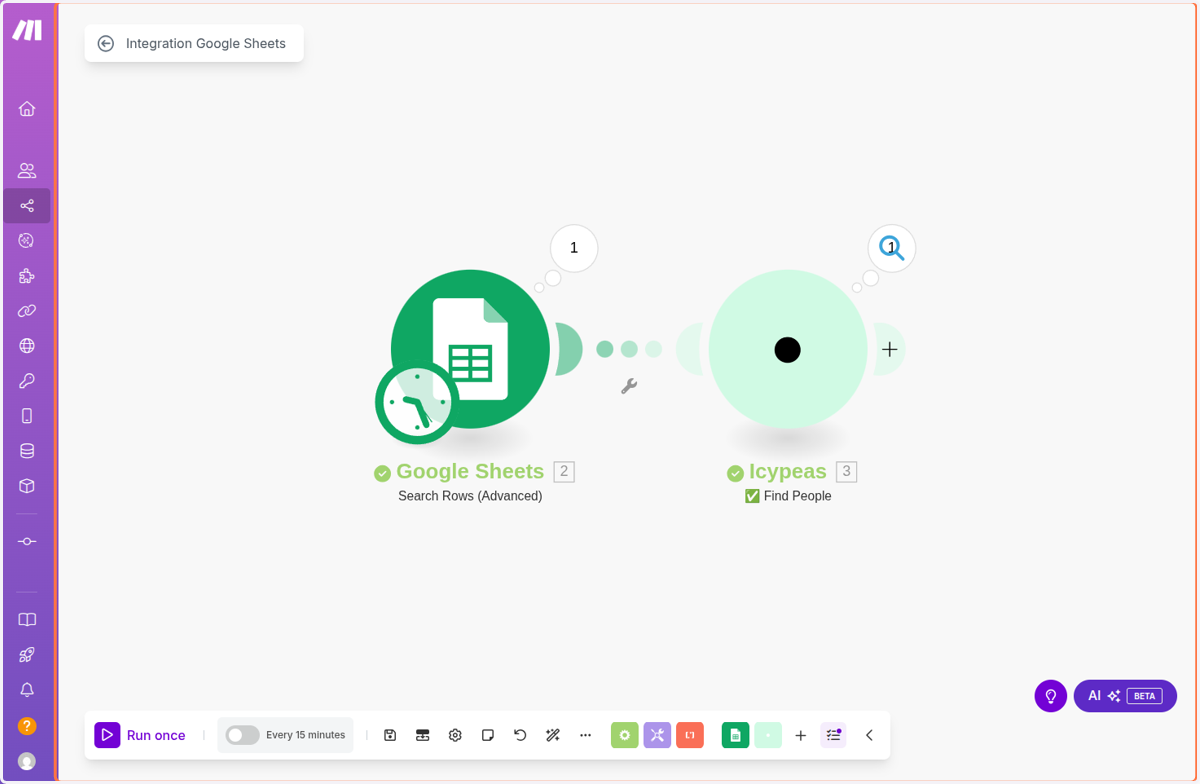The image size is (1200, 784).
Task: Open the Resource hub book icon
Action: tap(27, 620)
